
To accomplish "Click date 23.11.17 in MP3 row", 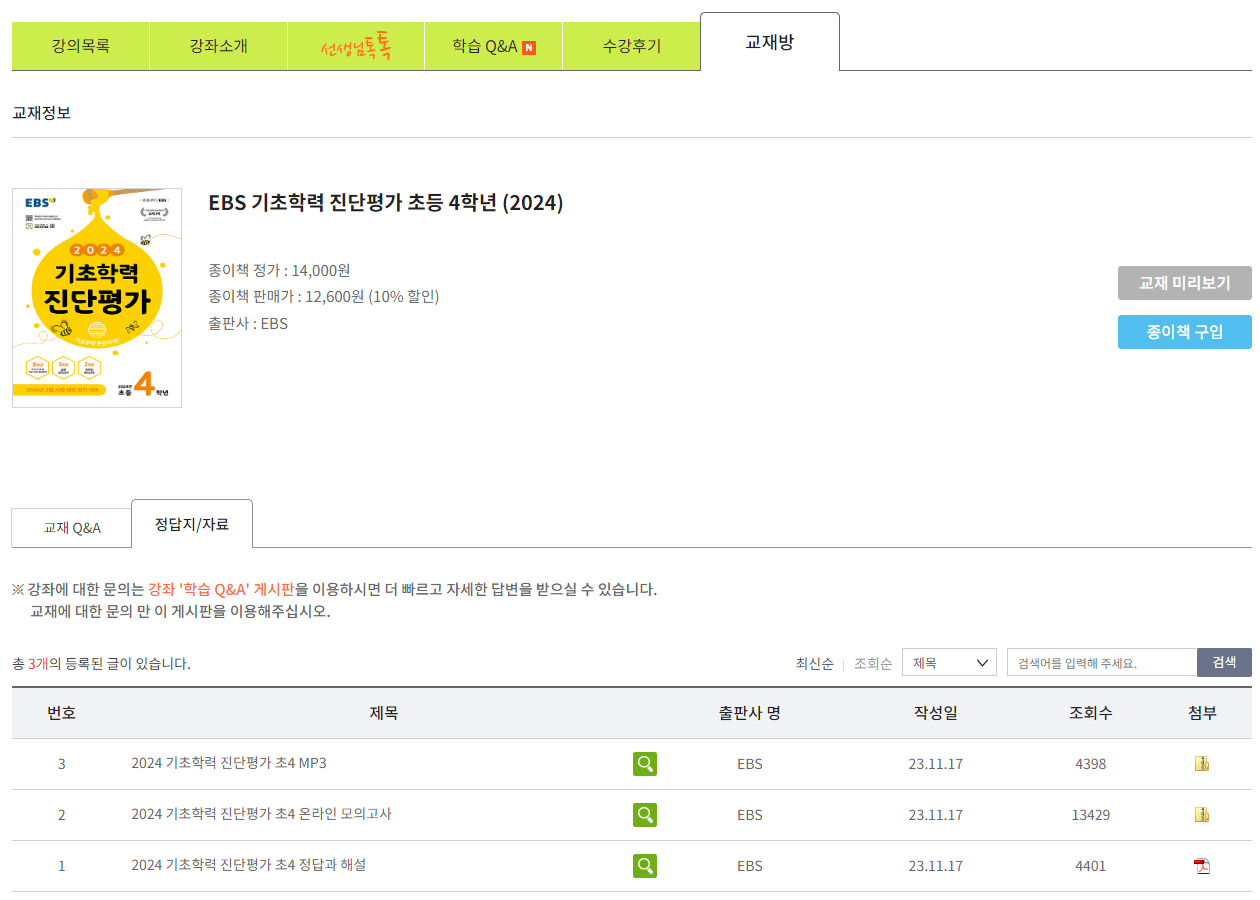I will click(936, 764).
